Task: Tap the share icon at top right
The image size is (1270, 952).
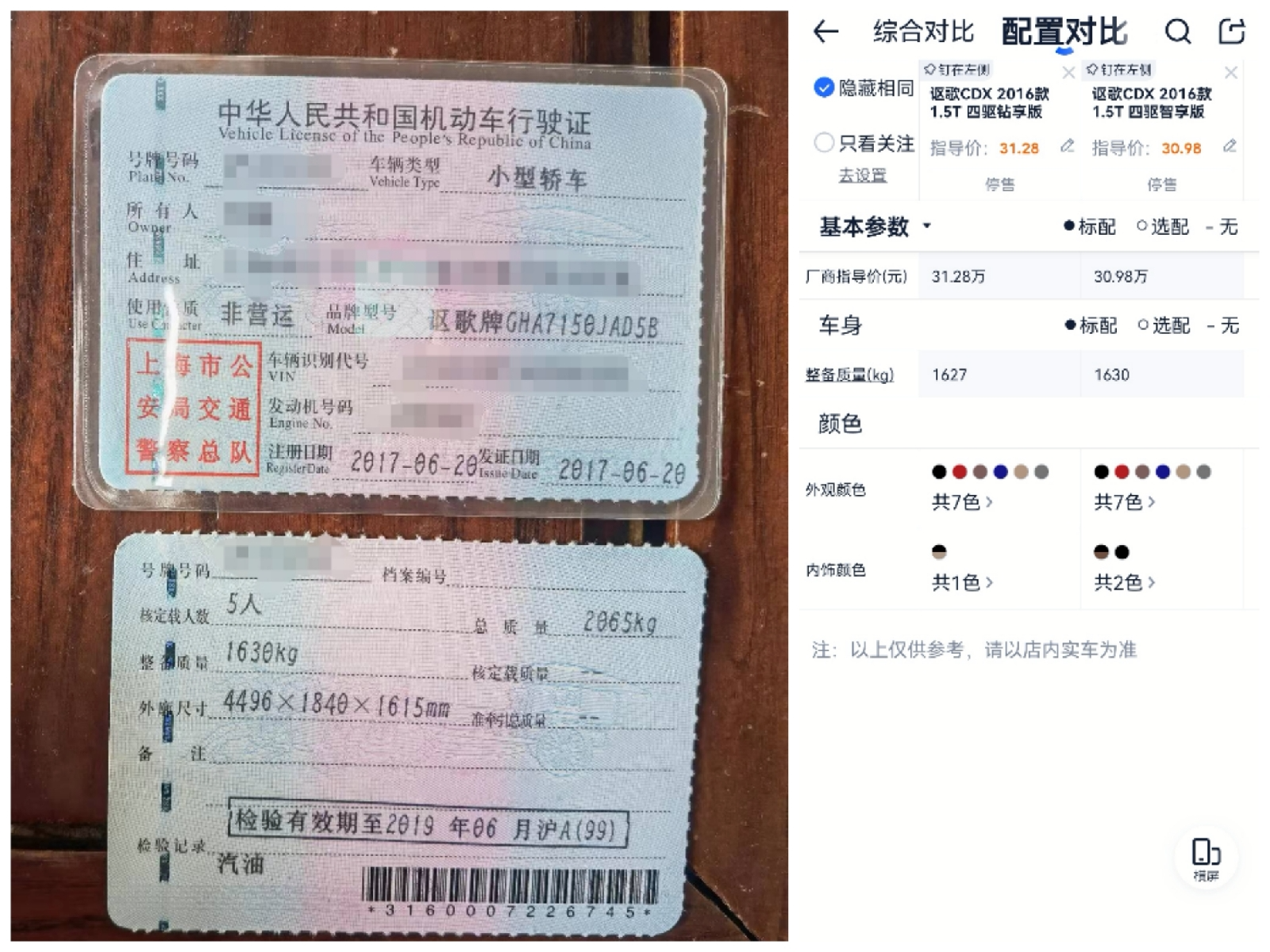Action: tap(1232, 31)
